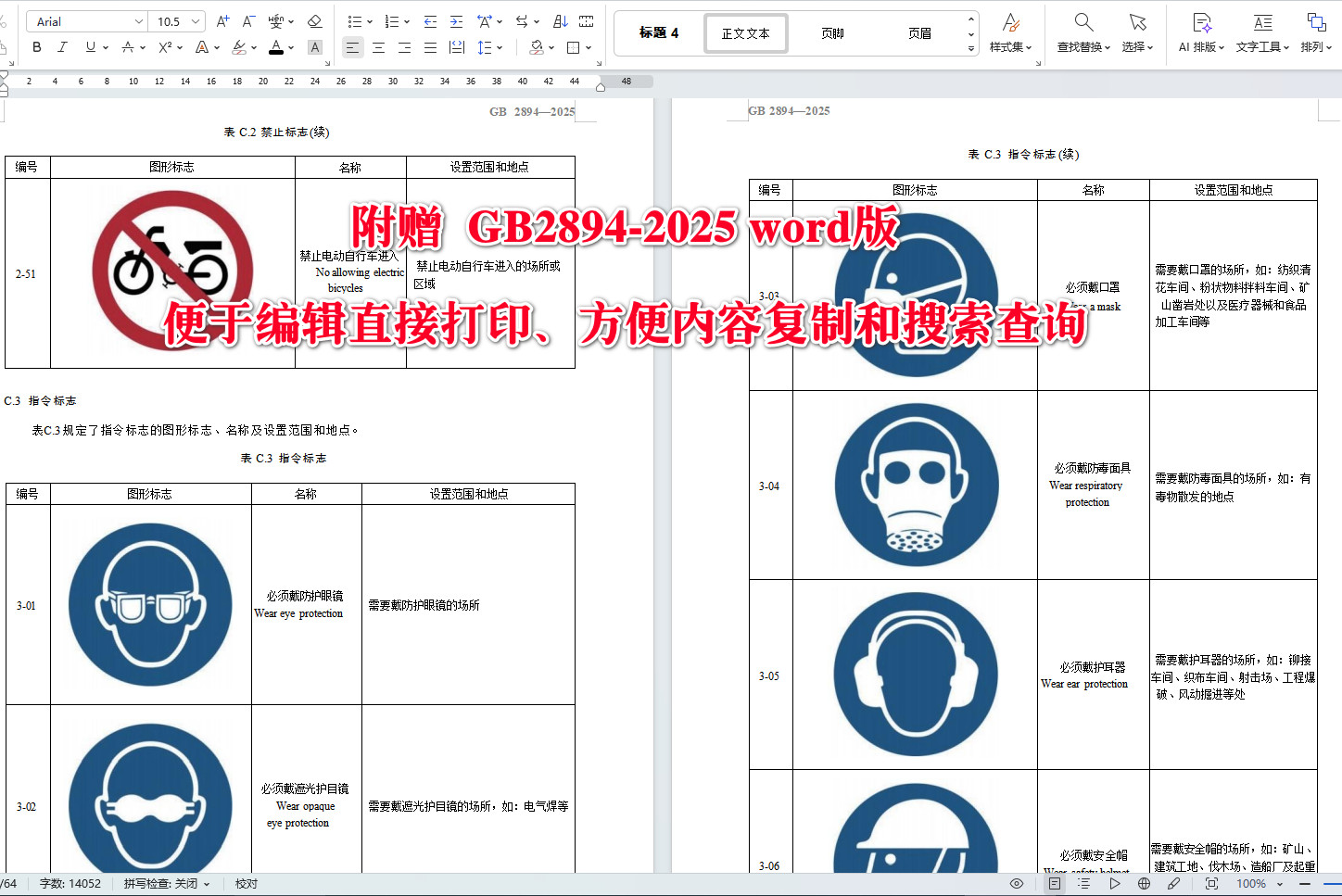Open the full screen view icon
1342x896 pixels.
(x=1210, y=883)
